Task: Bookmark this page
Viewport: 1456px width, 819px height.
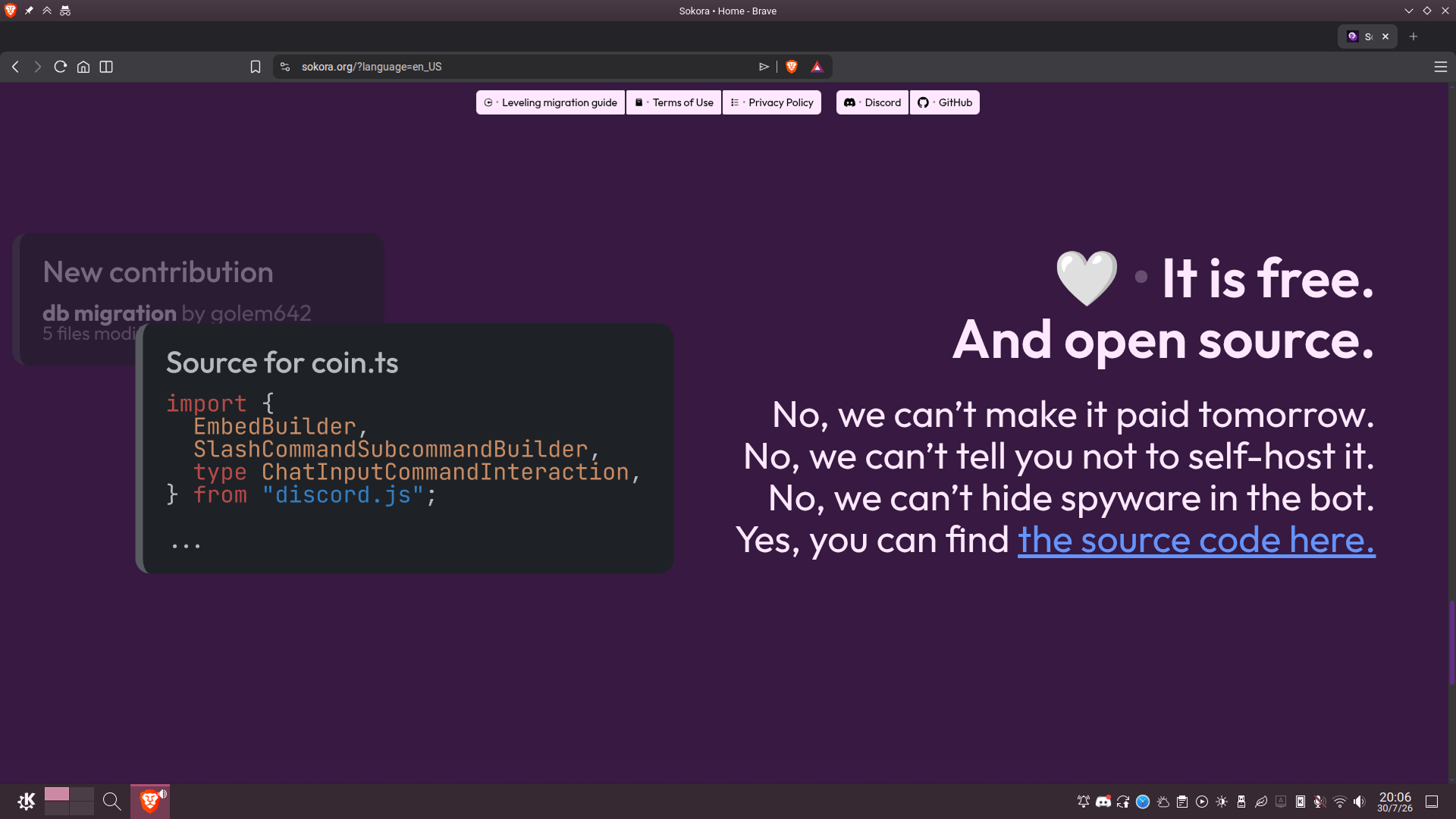Action: [x=256, y=67]
